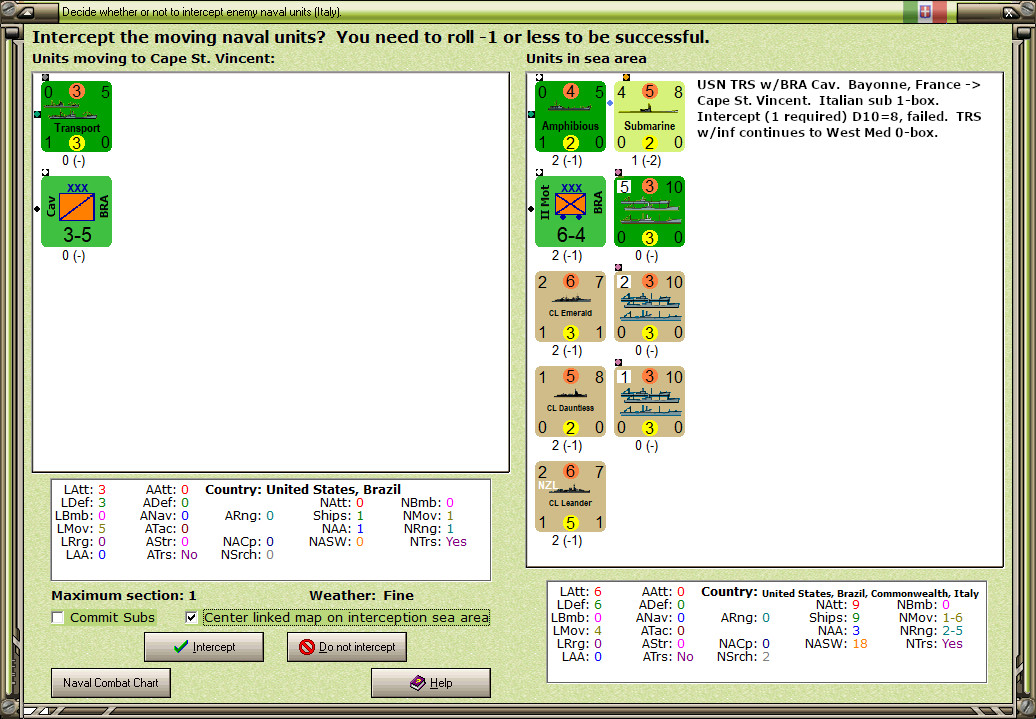Select the Italian Submarine counter
This screenshot has width=1036, height=719.
pos(649,117)
